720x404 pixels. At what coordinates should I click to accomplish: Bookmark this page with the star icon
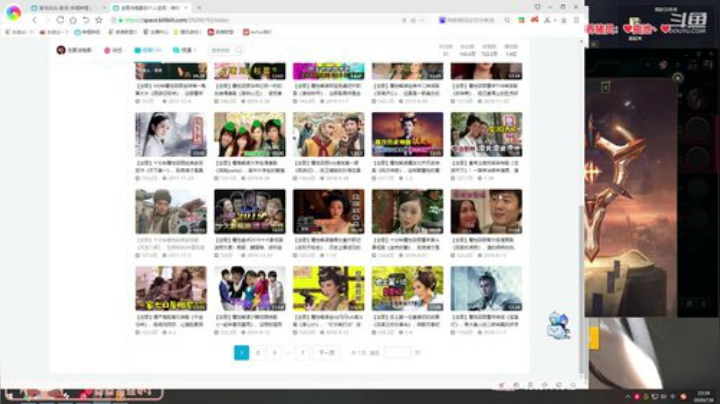(x=99, y=20)
